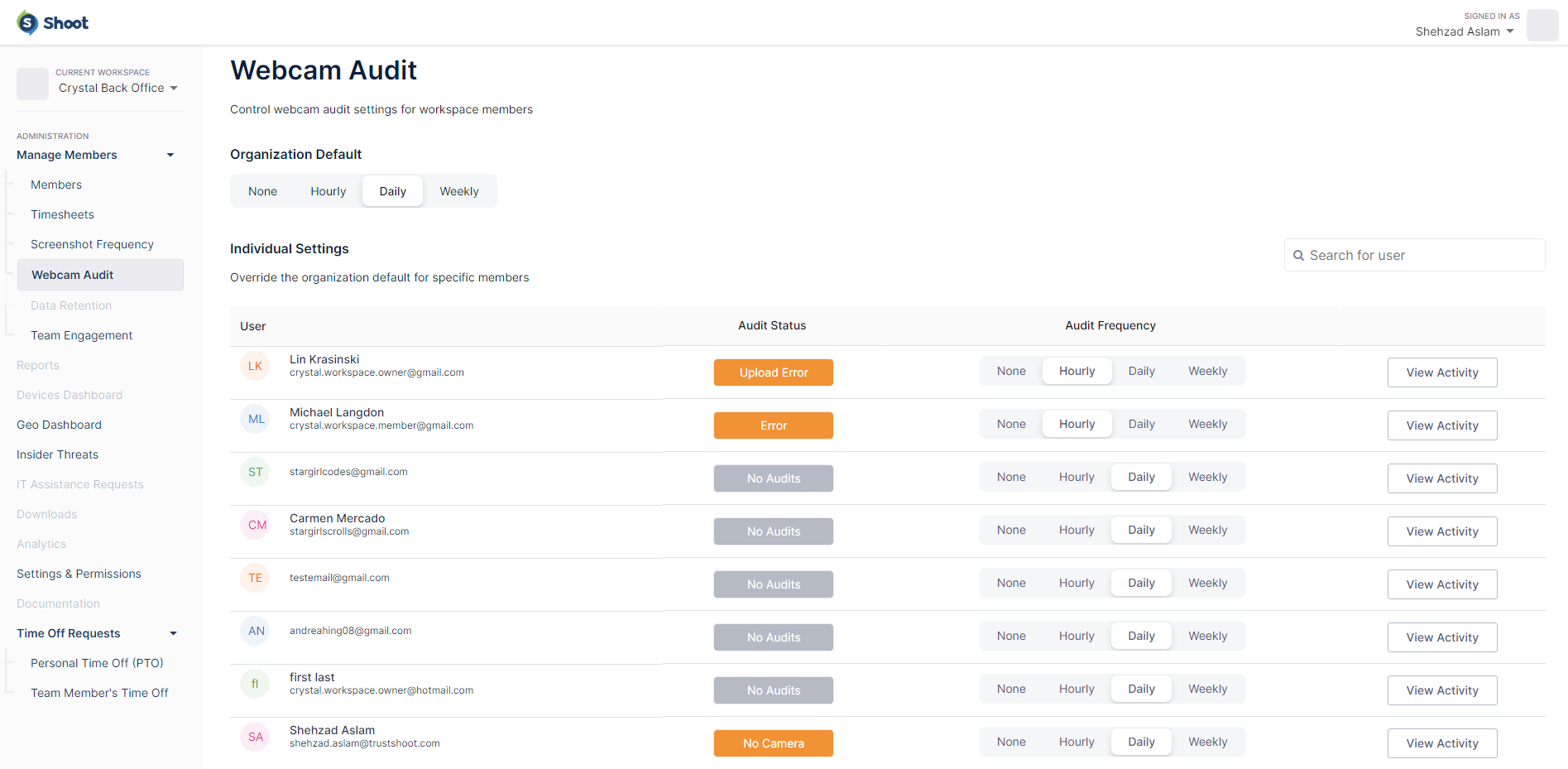Go to Geo Dashboard in sidebar
Screen dimensions: 1568x769
59,425
